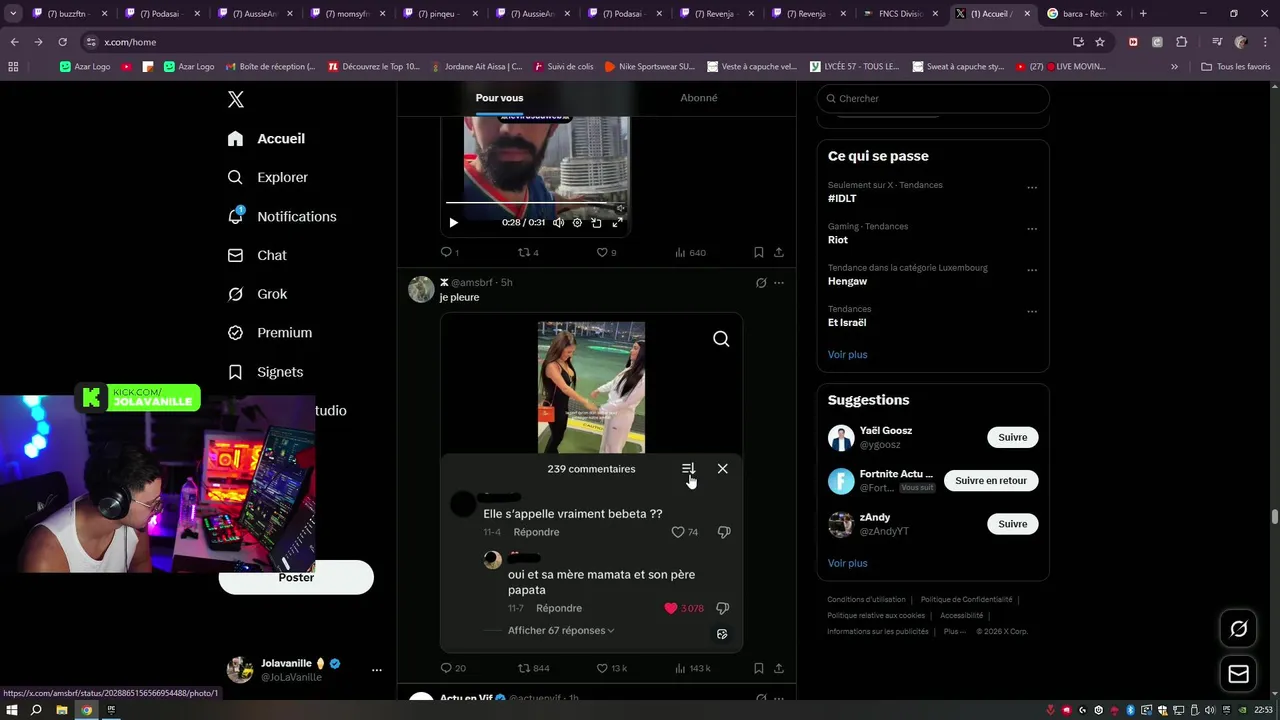Follow Yaël Goosz with Suivre
The width and height of the screenshot is (1280, 720).
[1012, 437]
